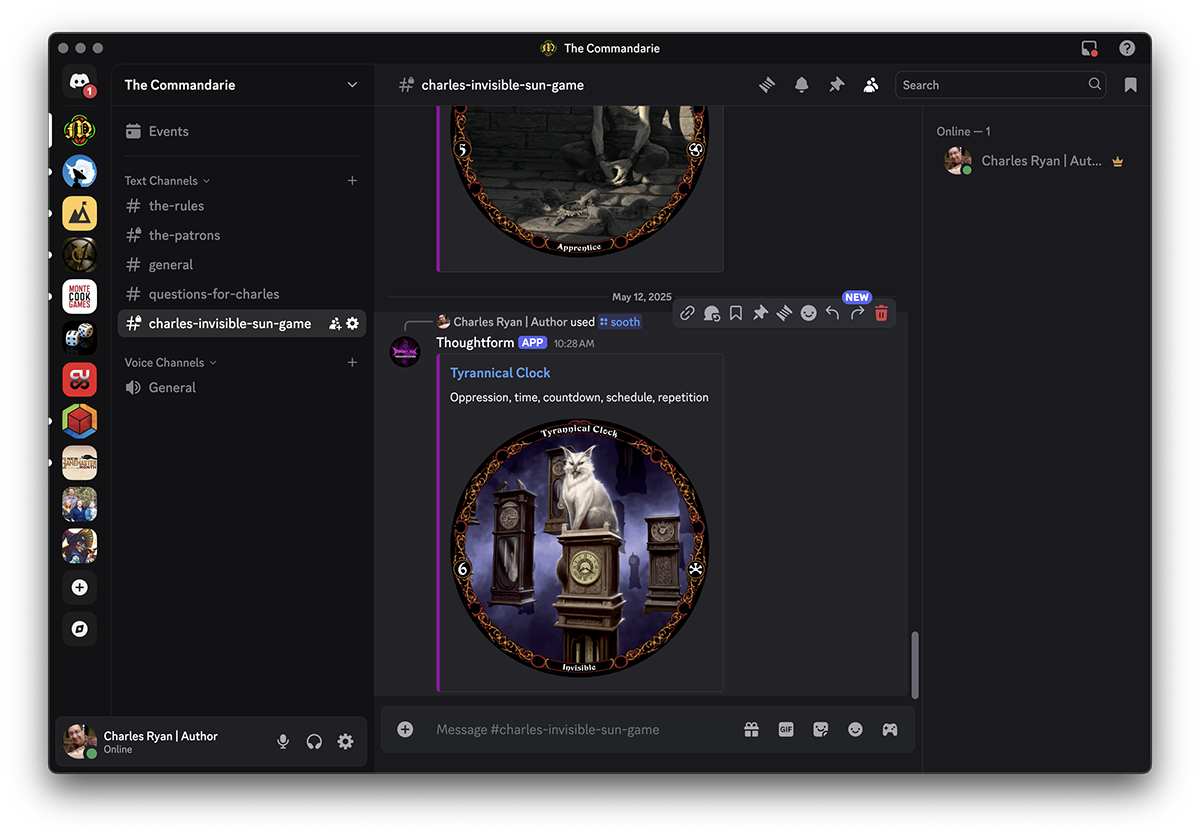Image resolution: width=1200 pixels, height=838 pixels.
Task: Edit charles-invisible-sun-game channel via gear icon
Action: pyautogui.click(x=352, y=324)
